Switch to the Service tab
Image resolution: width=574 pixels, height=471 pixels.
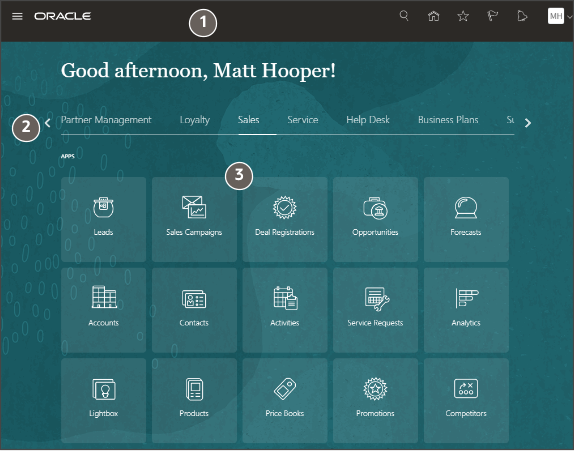[303, 120]
